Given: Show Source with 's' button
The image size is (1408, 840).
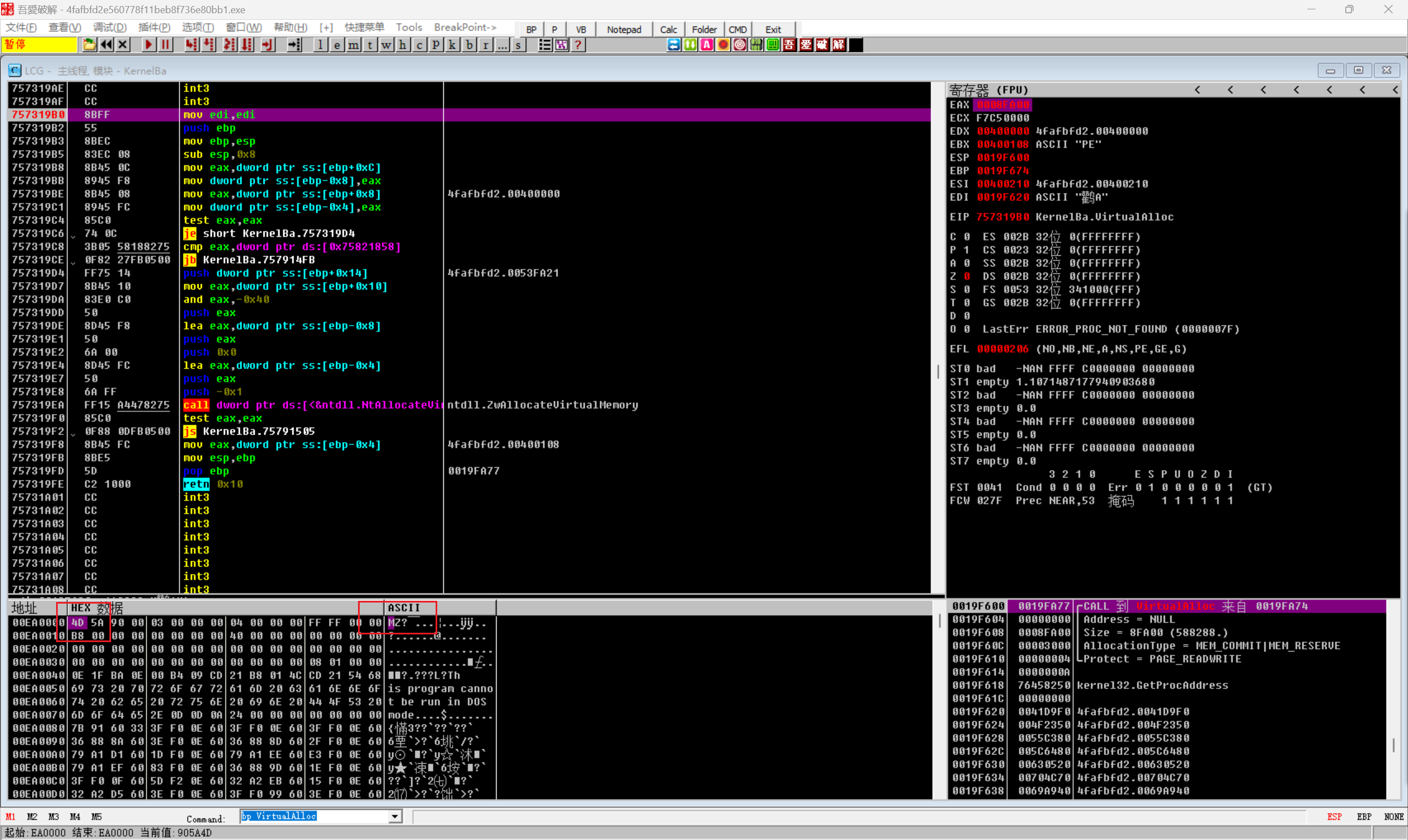Looking at the screenshot, I should coord(519,45).
